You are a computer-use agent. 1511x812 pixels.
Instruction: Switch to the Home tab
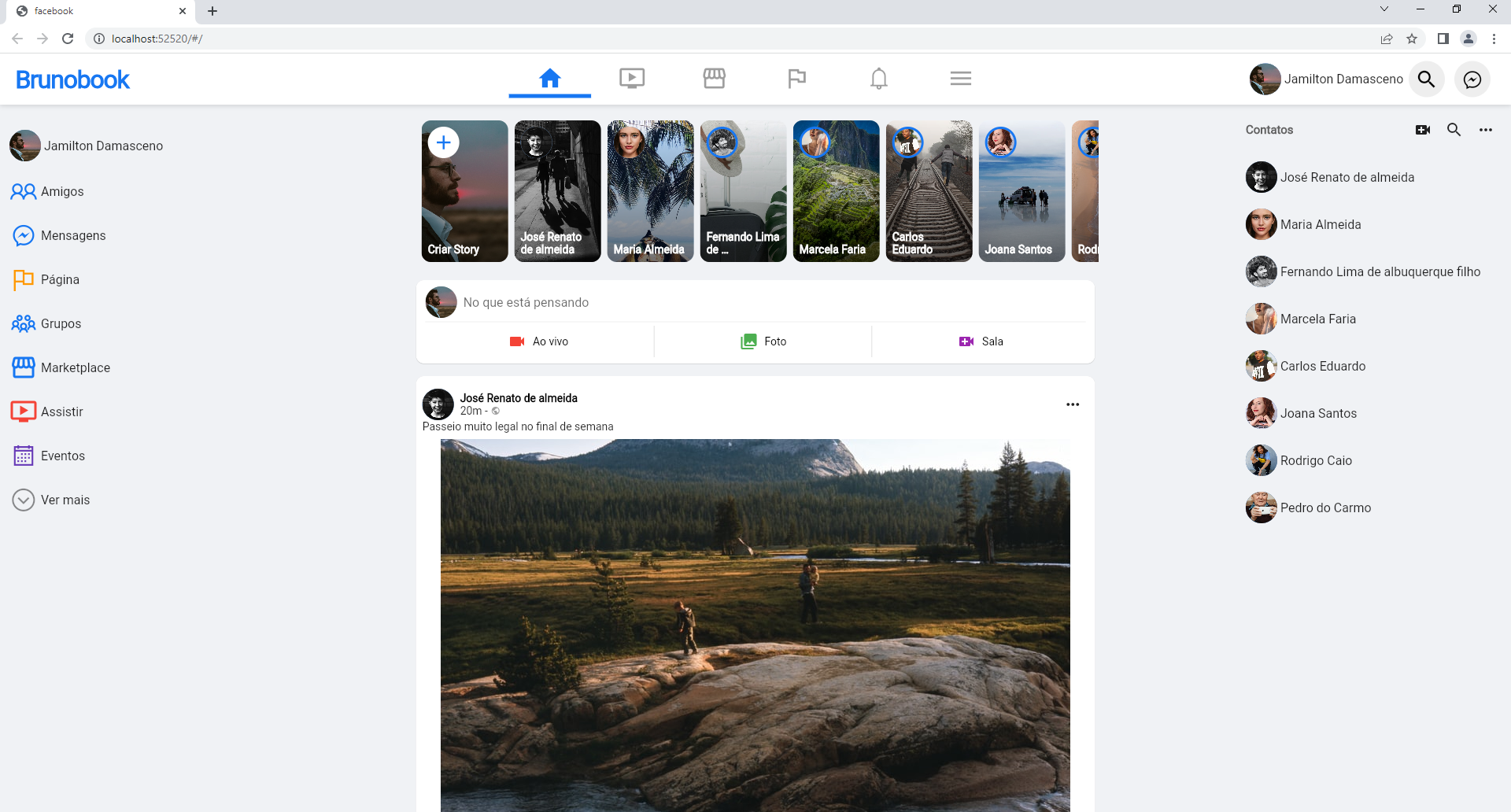coord(549,78)
